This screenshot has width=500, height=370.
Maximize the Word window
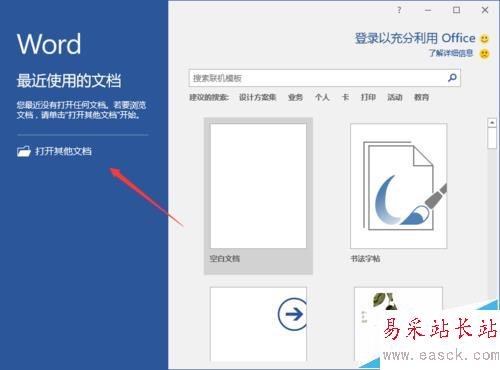pyautogui.click(x=456, y=10)
